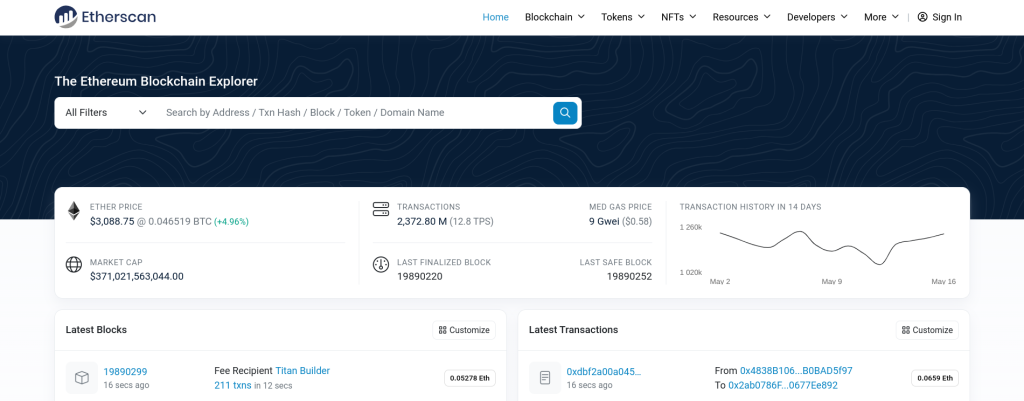Click the Etherscan logo
Viewport: 1024px width, 401px height.
click(x=105, y=17)
